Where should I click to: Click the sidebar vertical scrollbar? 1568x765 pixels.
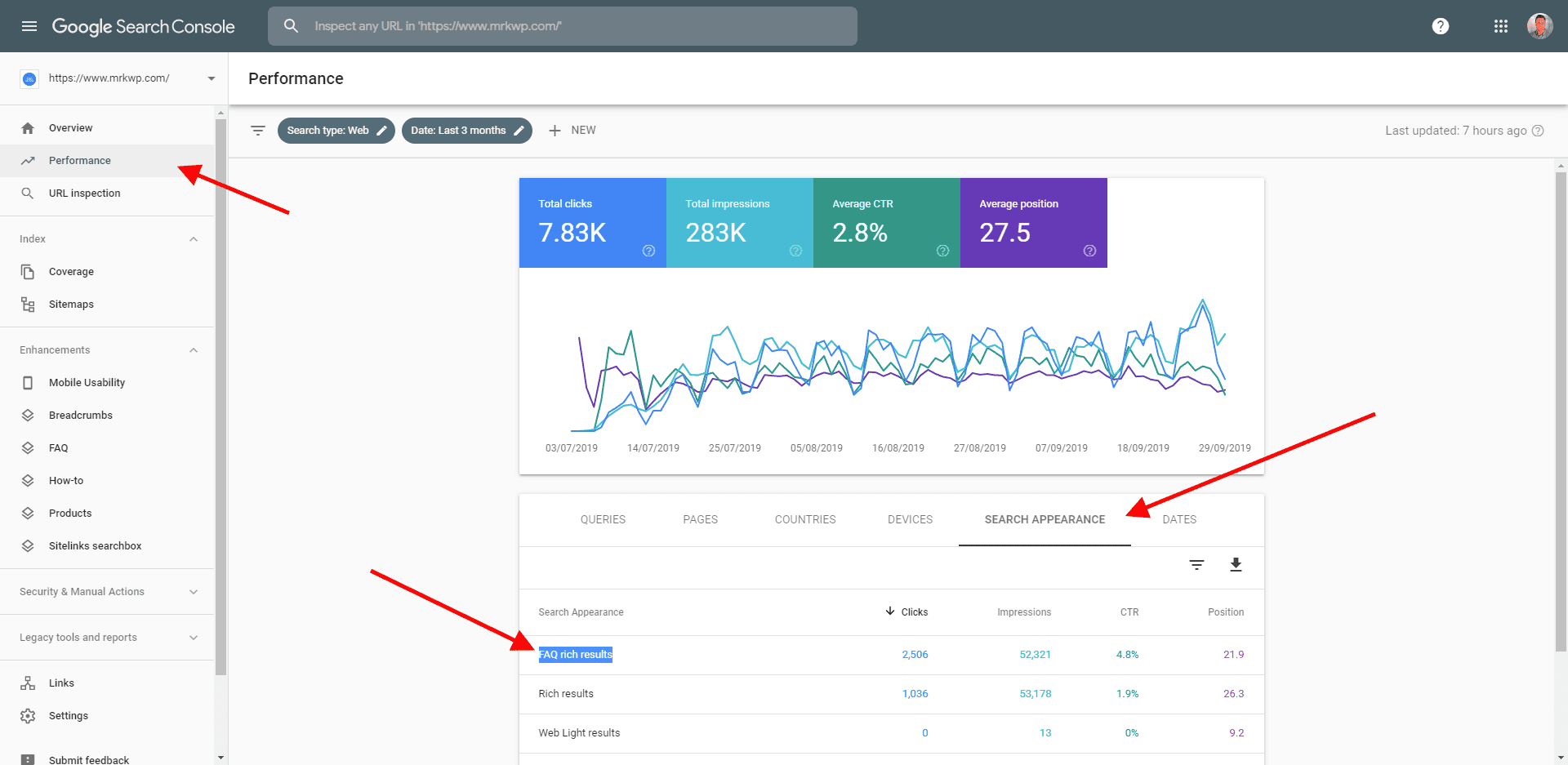pos(220,397)
